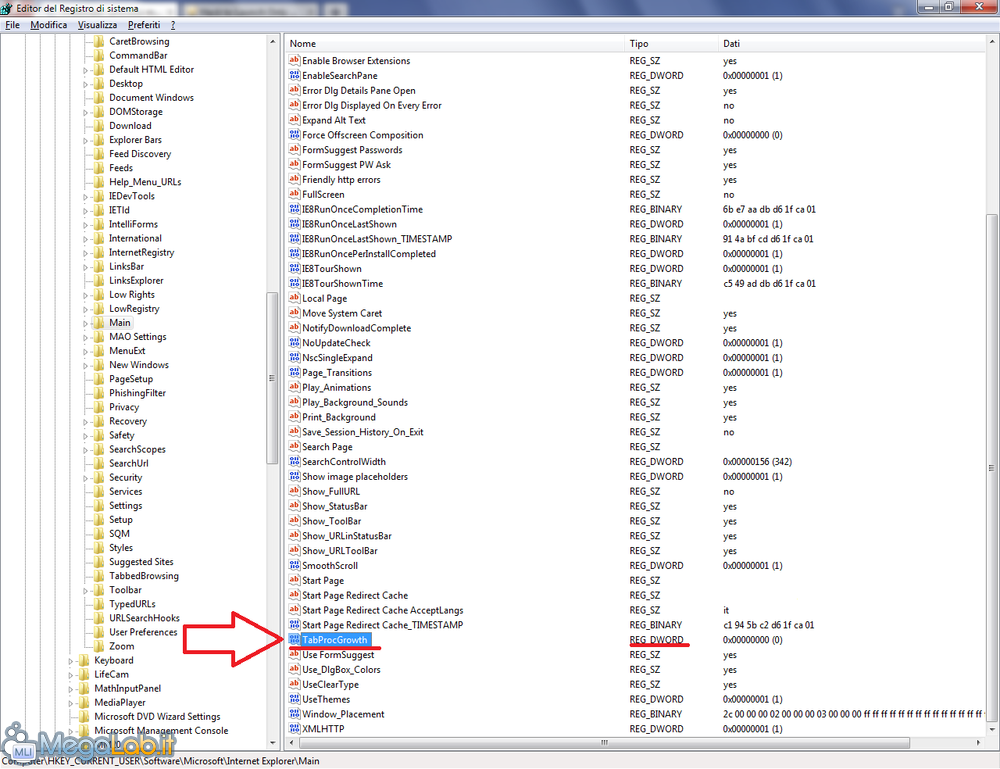This screenshot has height=769, width=1000.
Task: Select the Page_Transitions value name
Action: 337,372
